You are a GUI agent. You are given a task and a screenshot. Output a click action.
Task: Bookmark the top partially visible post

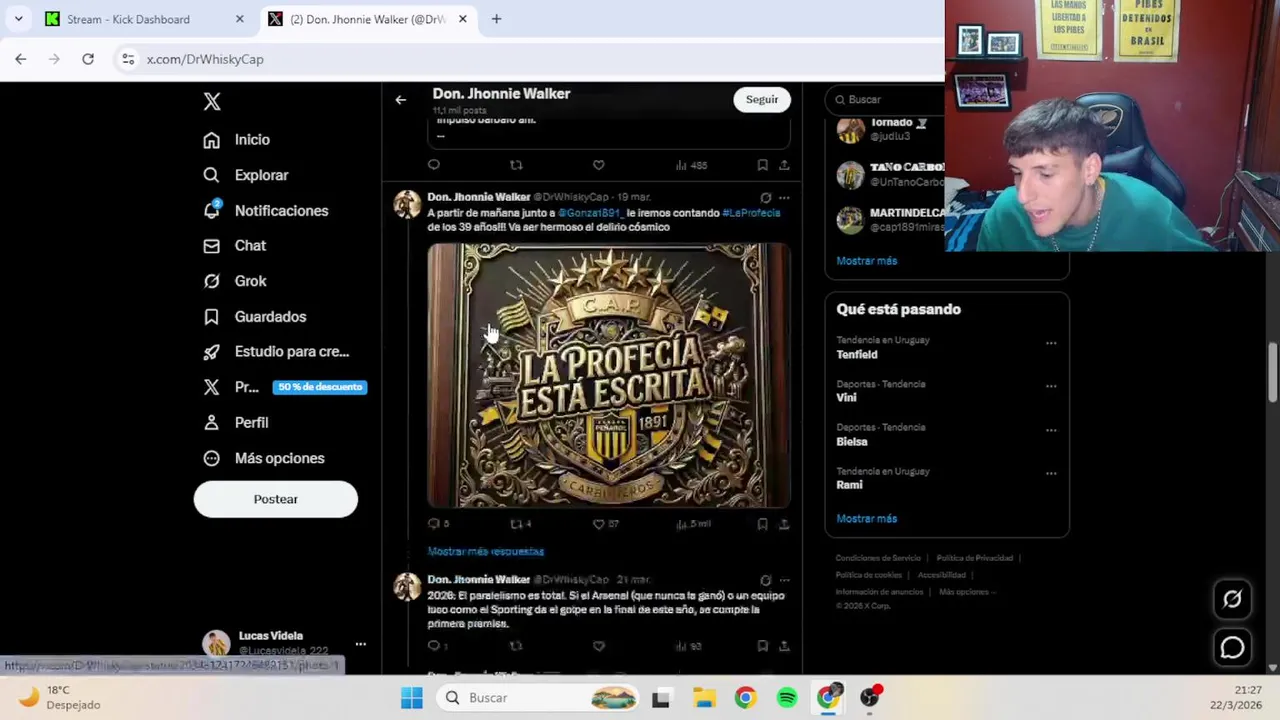click(762, 165)
